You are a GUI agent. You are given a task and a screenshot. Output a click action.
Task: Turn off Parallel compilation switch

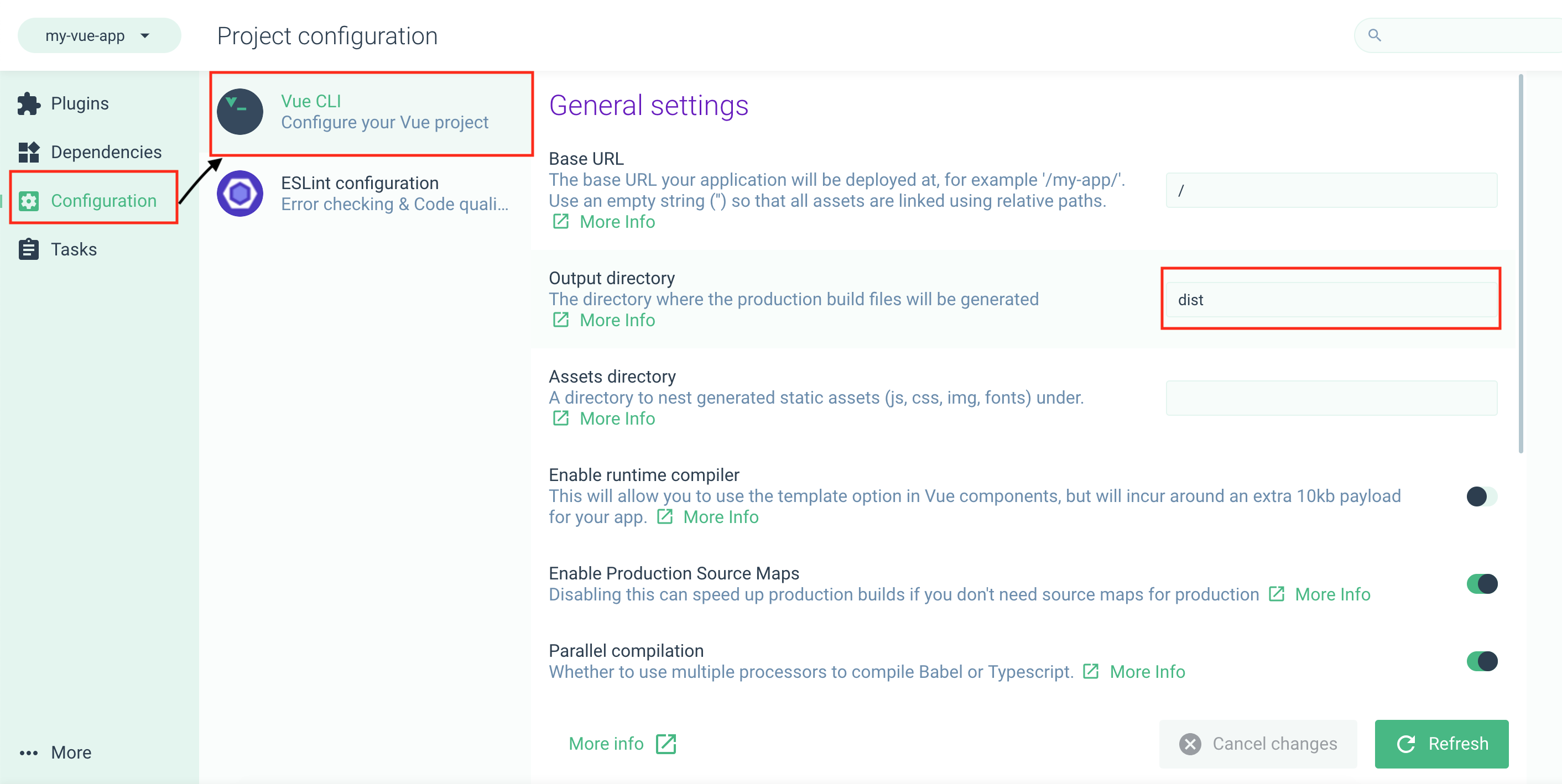coord(1482,661)
